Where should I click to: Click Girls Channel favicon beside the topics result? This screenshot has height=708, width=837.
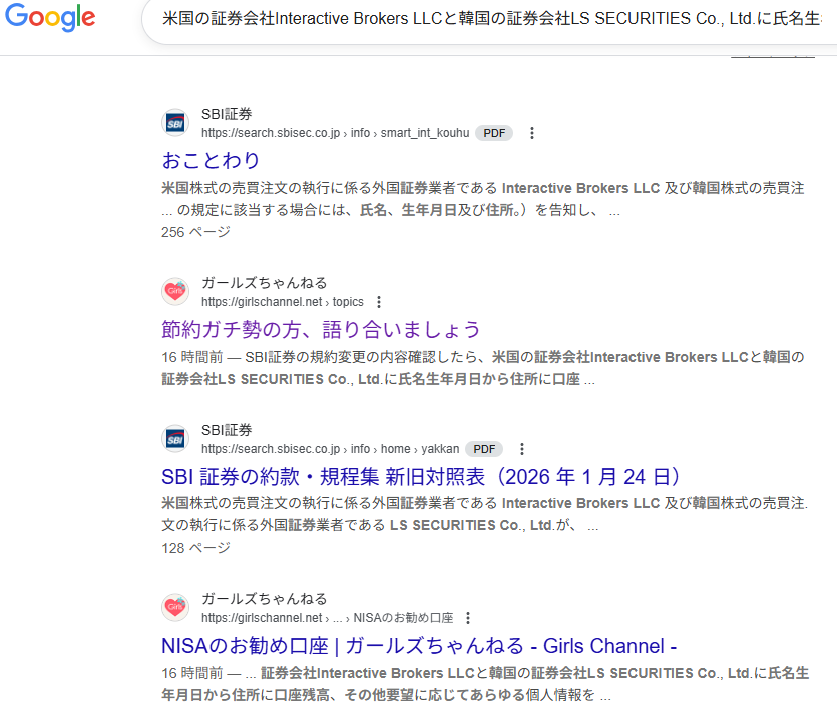(175, 292)
